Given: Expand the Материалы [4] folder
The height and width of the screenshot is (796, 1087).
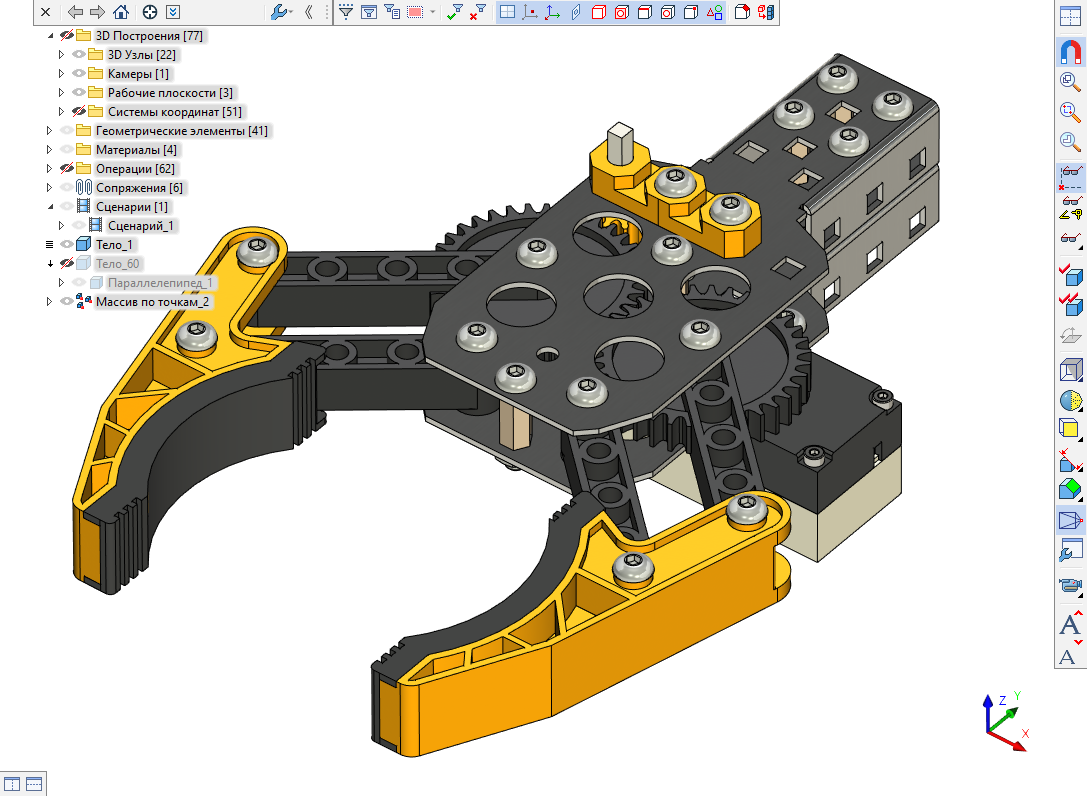Looking at the screenshot, I should coord(50,150).
